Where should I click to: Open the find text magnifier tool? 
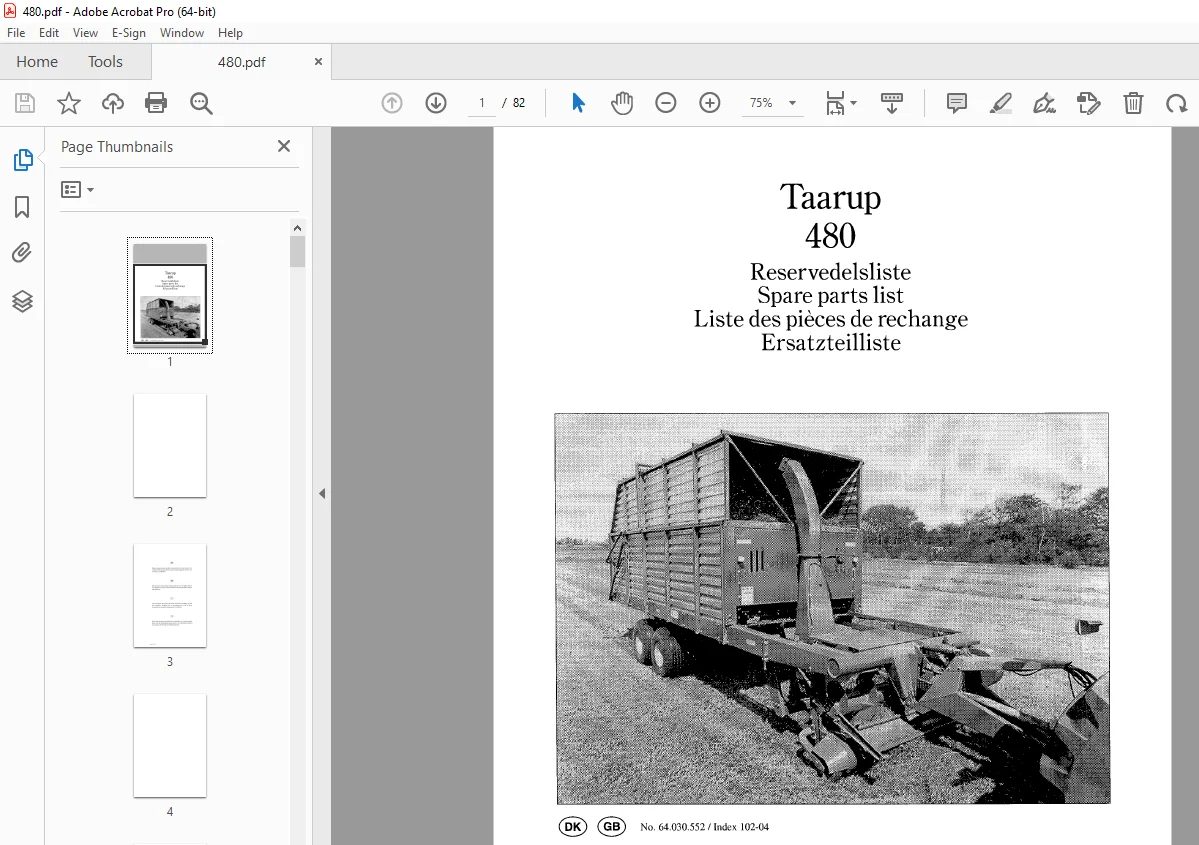(201, 103)
